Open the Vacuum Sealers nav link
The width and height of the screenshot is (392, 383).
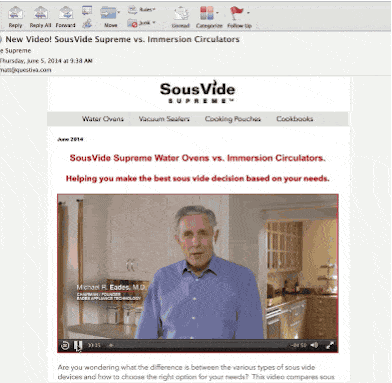[164, 119]
